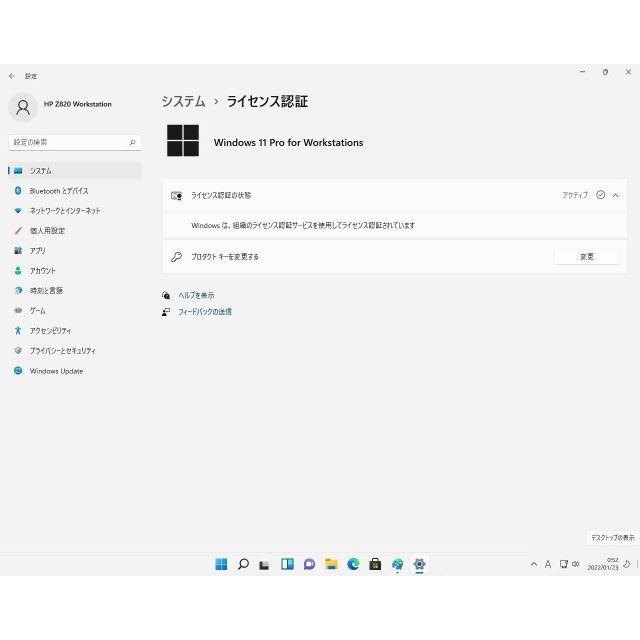Viewport: 640px width, 640px height.
Task: Click the network Wi-Fi icon in the sidebar
Action: (18, 211)
